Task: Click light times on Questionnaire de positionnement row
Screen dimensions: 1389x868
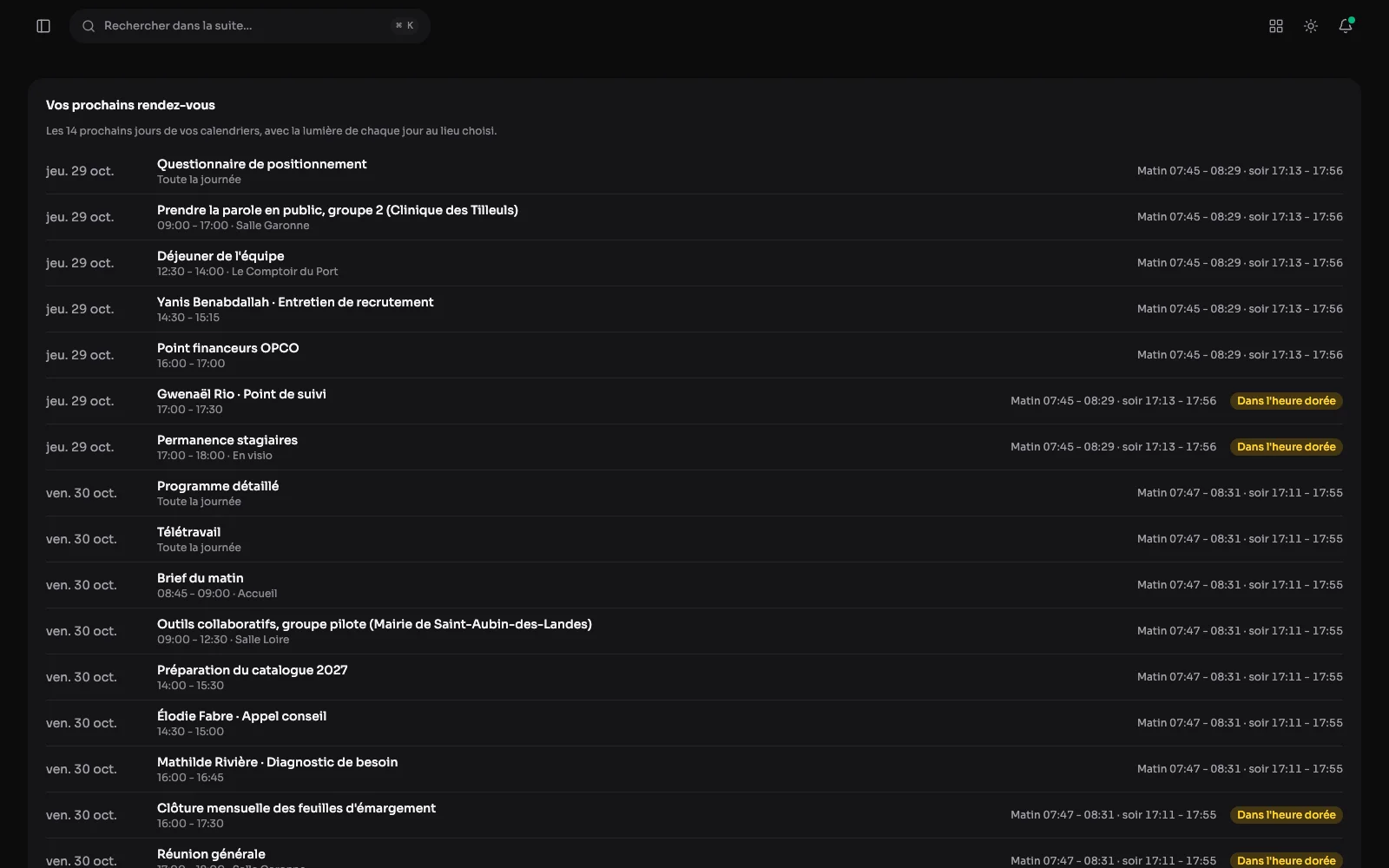Action: pyautogui.click(x=1240, y=171)
